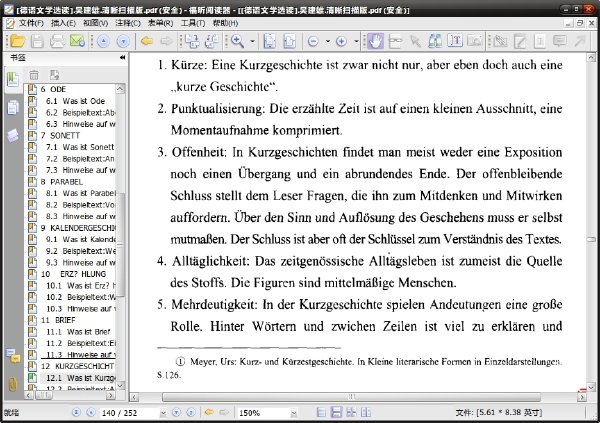Open the Pages thumbnail panel icon

13,108
